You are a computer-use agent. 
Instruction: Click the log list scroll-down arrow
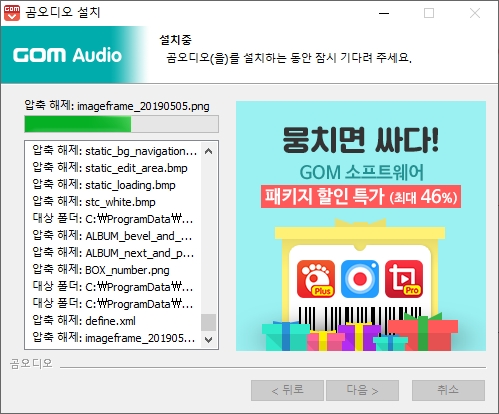209,340
